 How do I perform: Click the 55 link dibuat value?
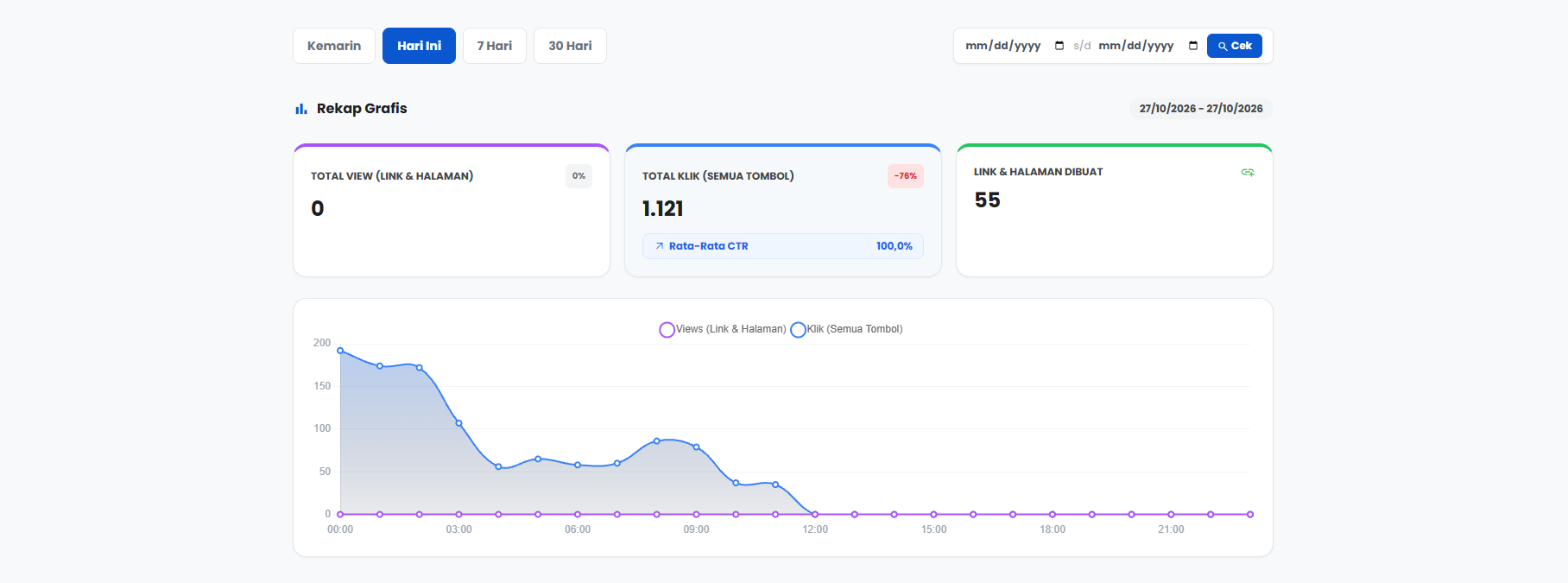pos(988,200)
